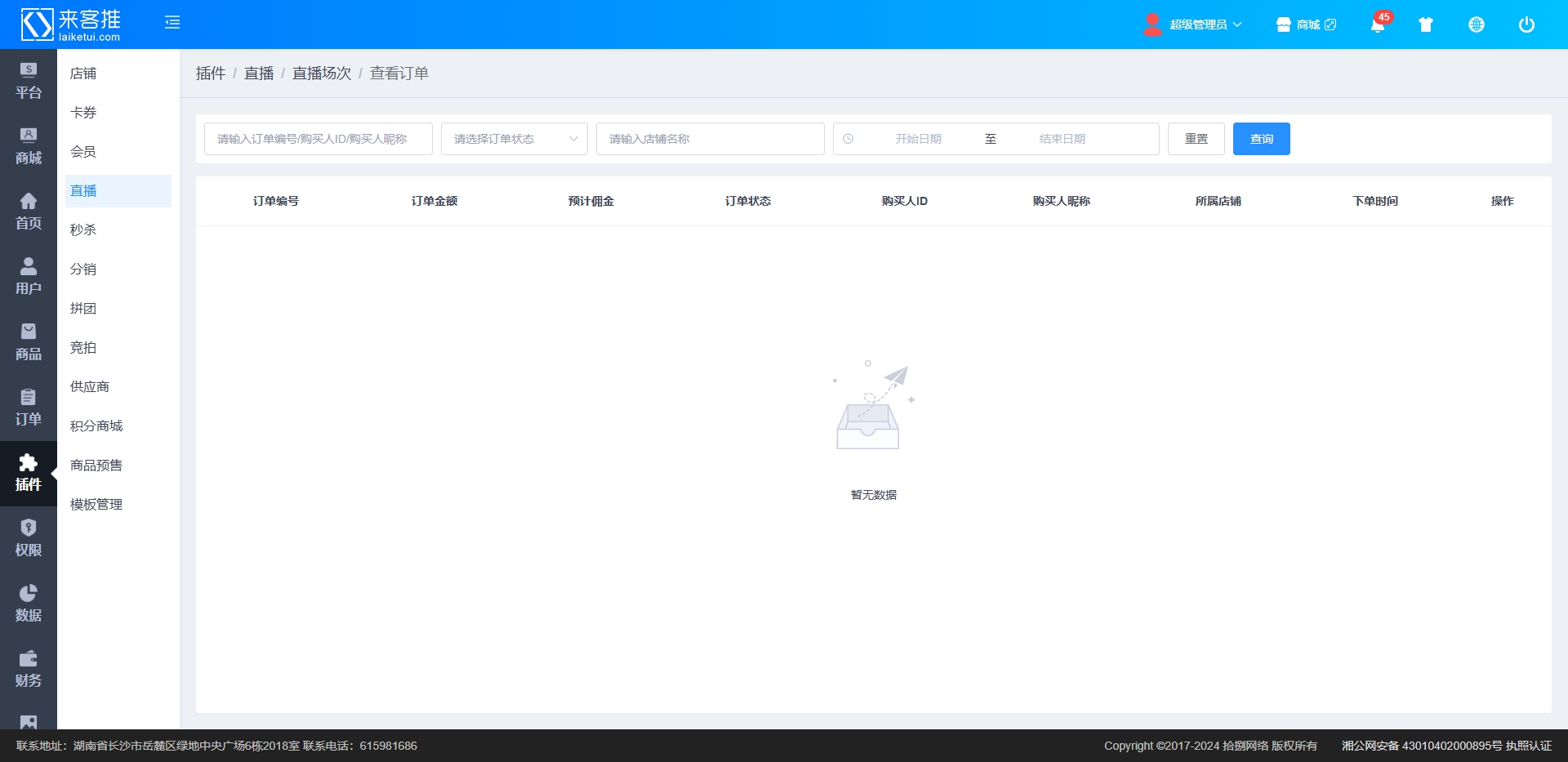Click the power logout icon
1568x762 pixels.
(1526, 25)
